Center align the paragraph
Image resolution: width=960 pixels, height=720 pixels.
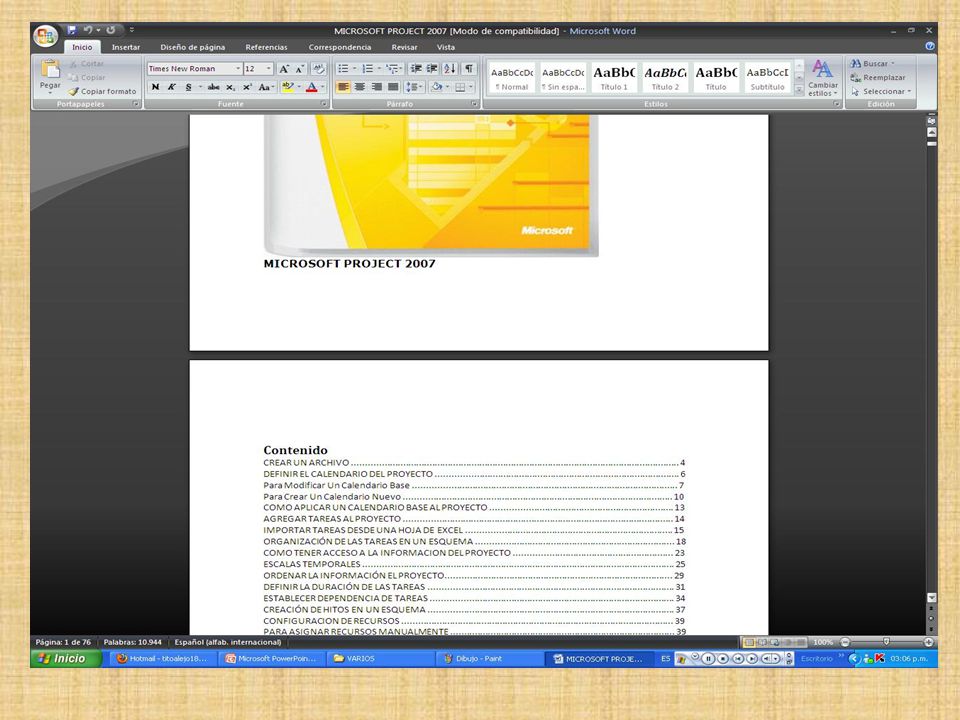pos(360,87)
